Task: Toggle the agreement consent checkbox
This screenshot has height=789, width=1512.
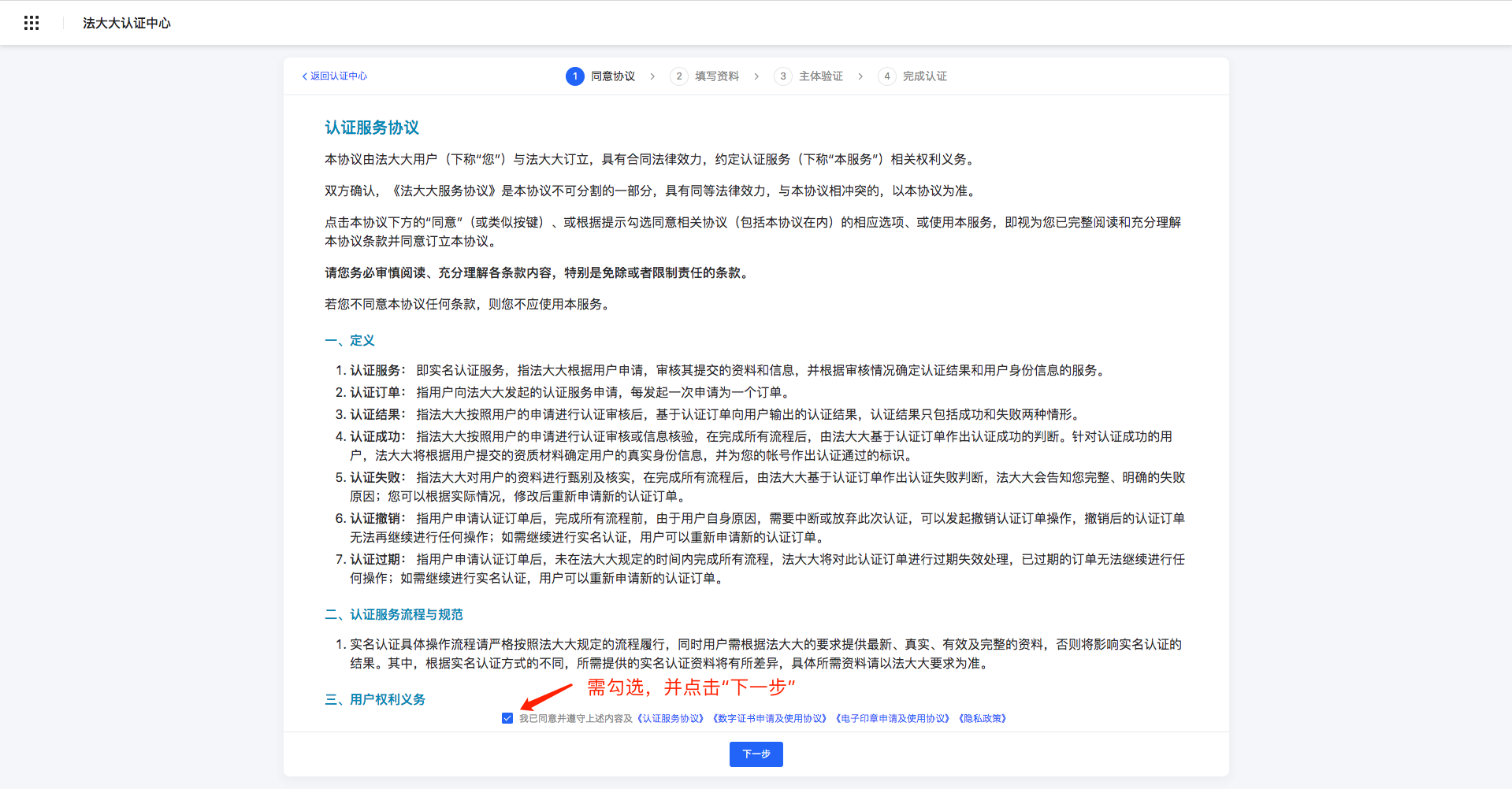Action: pyautogui.click(x=507, y=718)
